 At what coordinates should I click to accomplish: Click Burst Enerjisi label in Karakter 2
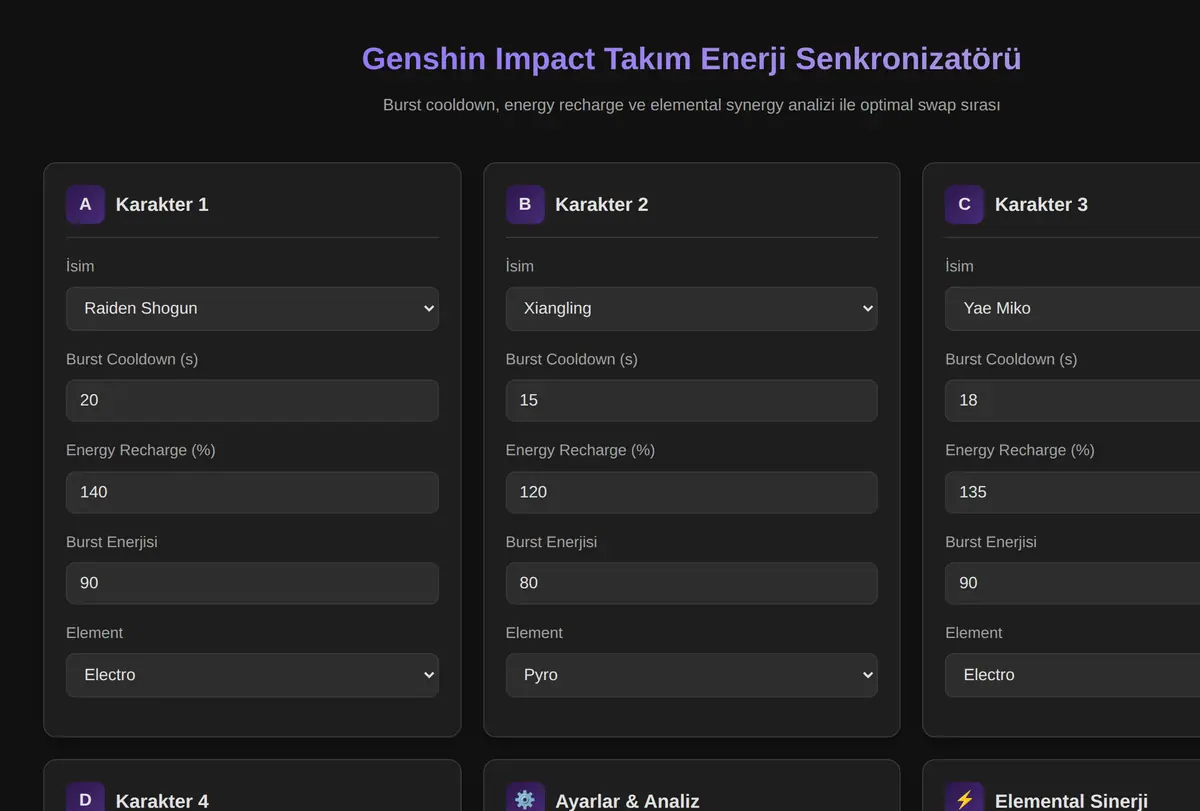(551, 542)
